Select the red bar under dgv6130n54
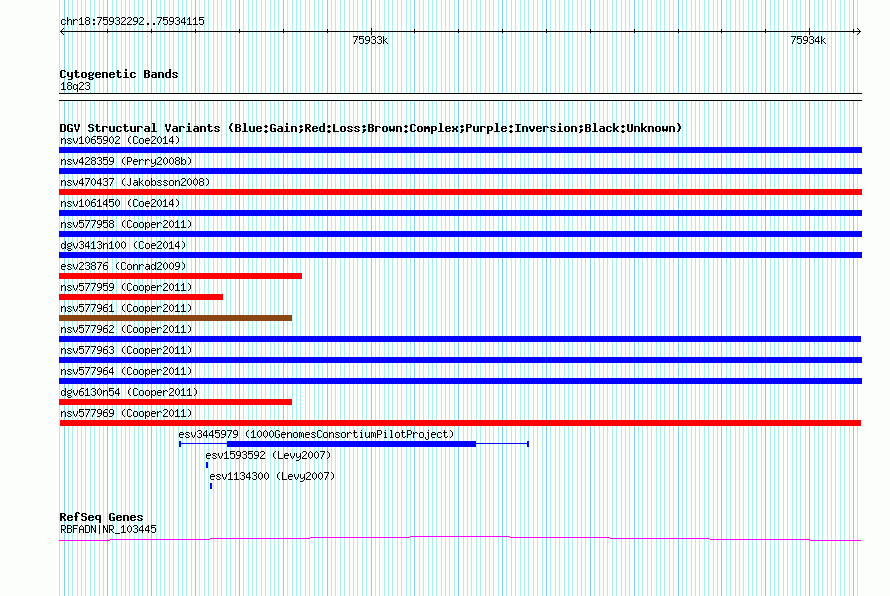 pyautogui.click(x=175, y=402)
